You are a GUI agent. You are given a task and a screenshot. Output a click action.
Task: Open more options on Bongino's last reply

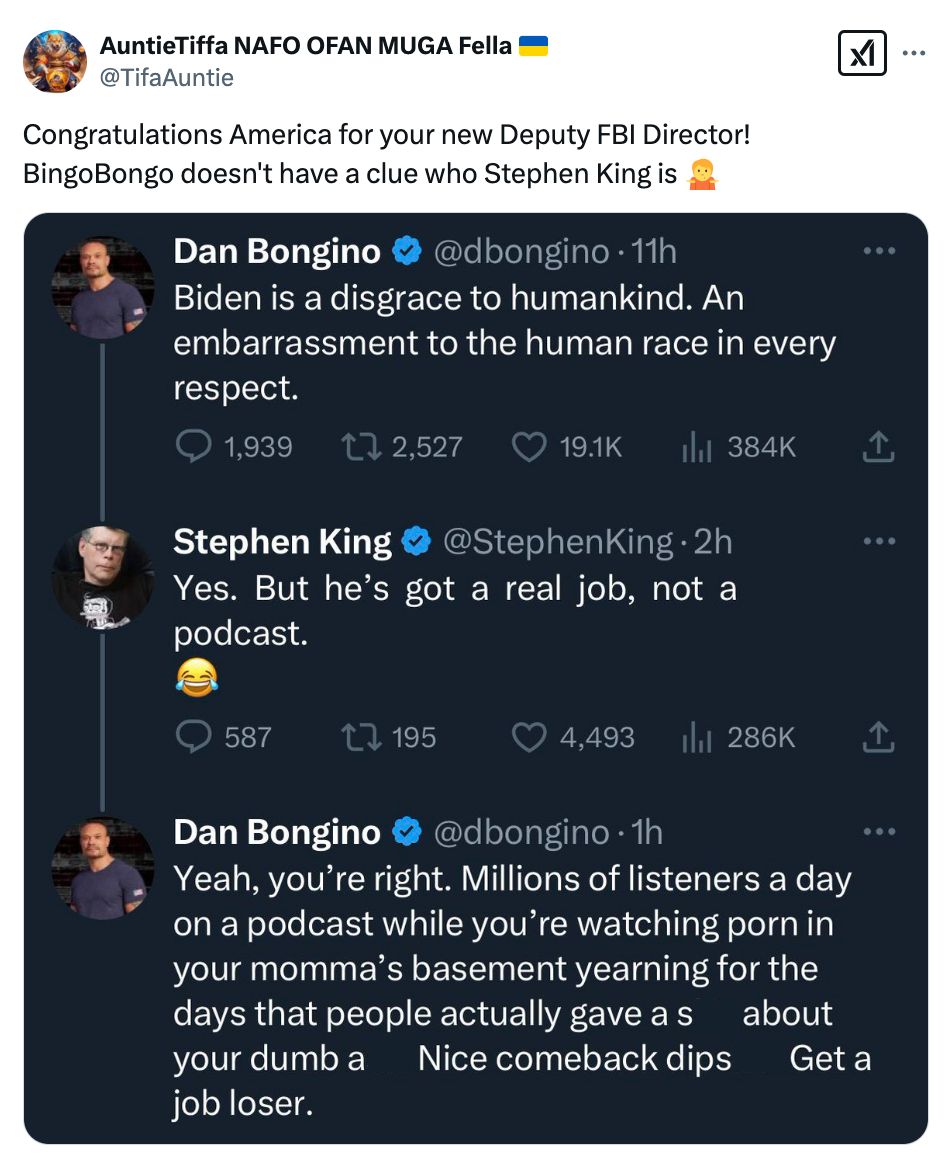(879, 832)
